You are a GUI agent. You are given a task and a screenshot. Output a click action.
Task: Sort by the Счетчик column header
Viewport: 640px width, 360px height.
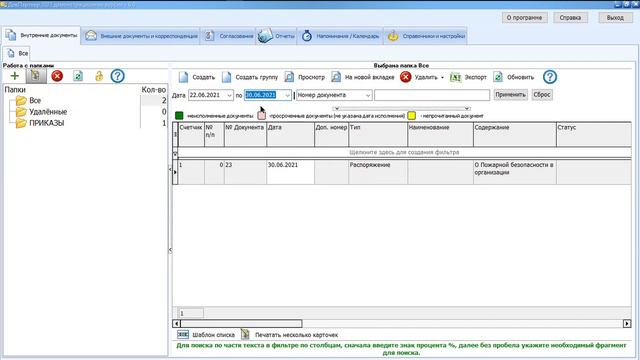pos(191,135)
